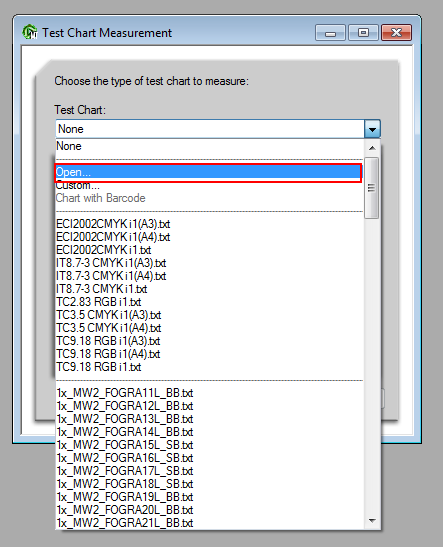The image size is (443, 547).
Task: Pick 1x_MW2_FOGRA16L_SB.txt
Action: click(209, 458)
